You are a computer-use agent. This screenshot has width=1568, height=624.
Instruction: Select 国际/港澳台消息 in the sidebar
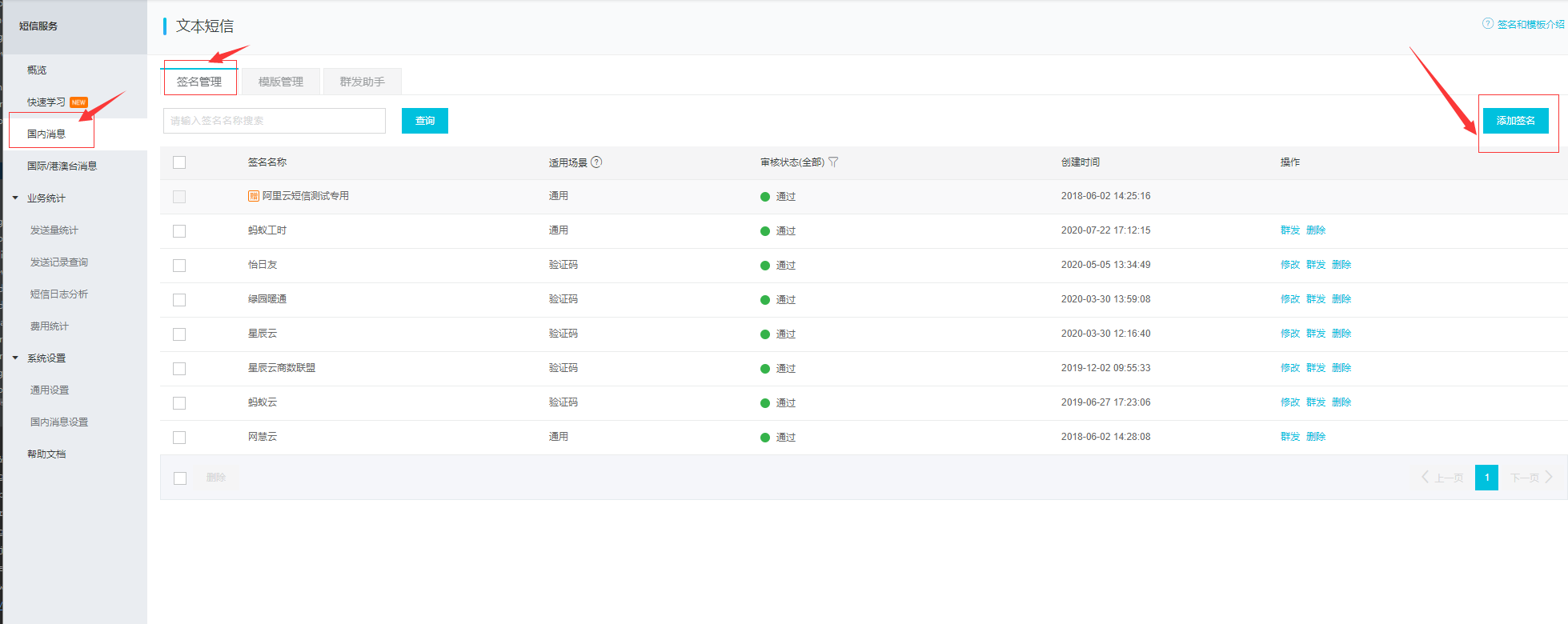point(62,166)
